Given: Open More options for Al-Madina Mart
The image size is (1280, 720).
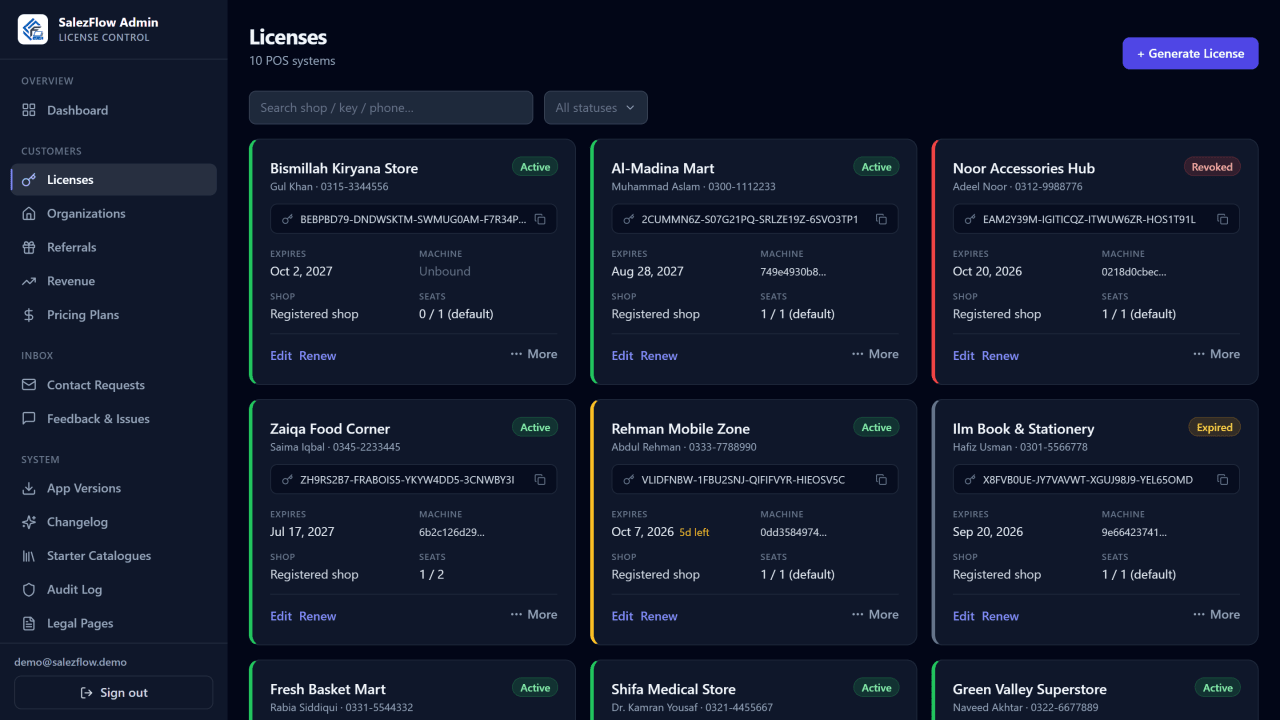Looking at the screenshot, I should 875,354.
